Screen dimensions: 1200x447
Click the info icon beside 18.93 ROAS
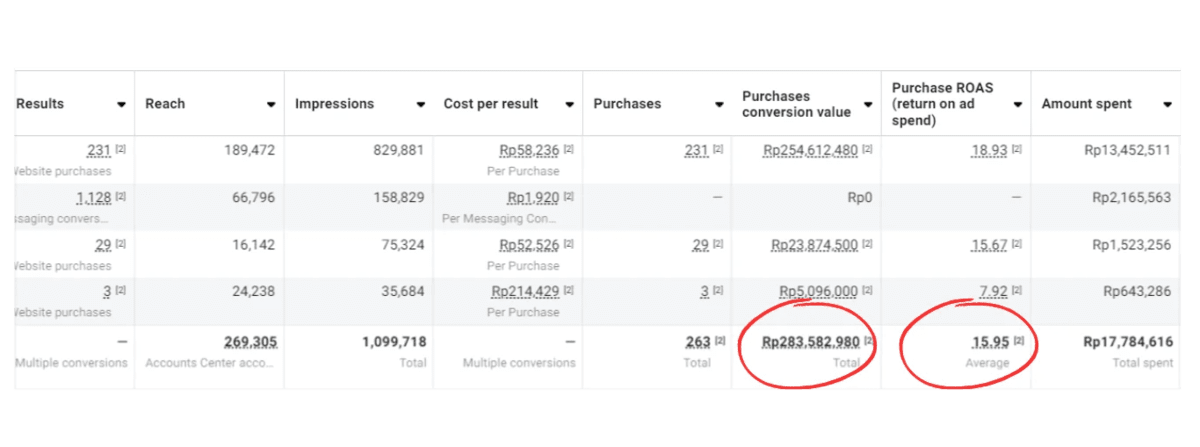[x=1018, y=150]
